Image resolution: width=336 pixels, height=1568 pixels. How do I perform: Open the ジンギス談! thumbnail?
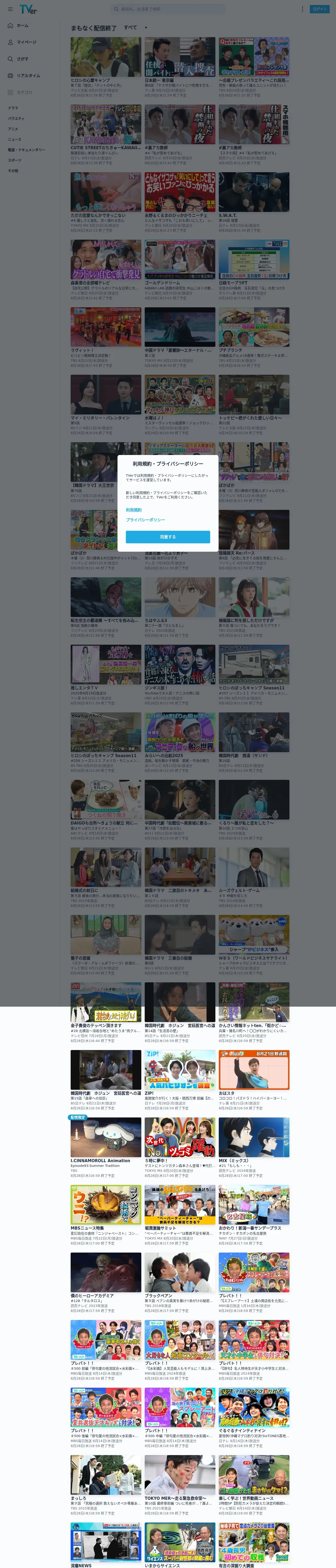pyautogui.click(x=180, y=665)
